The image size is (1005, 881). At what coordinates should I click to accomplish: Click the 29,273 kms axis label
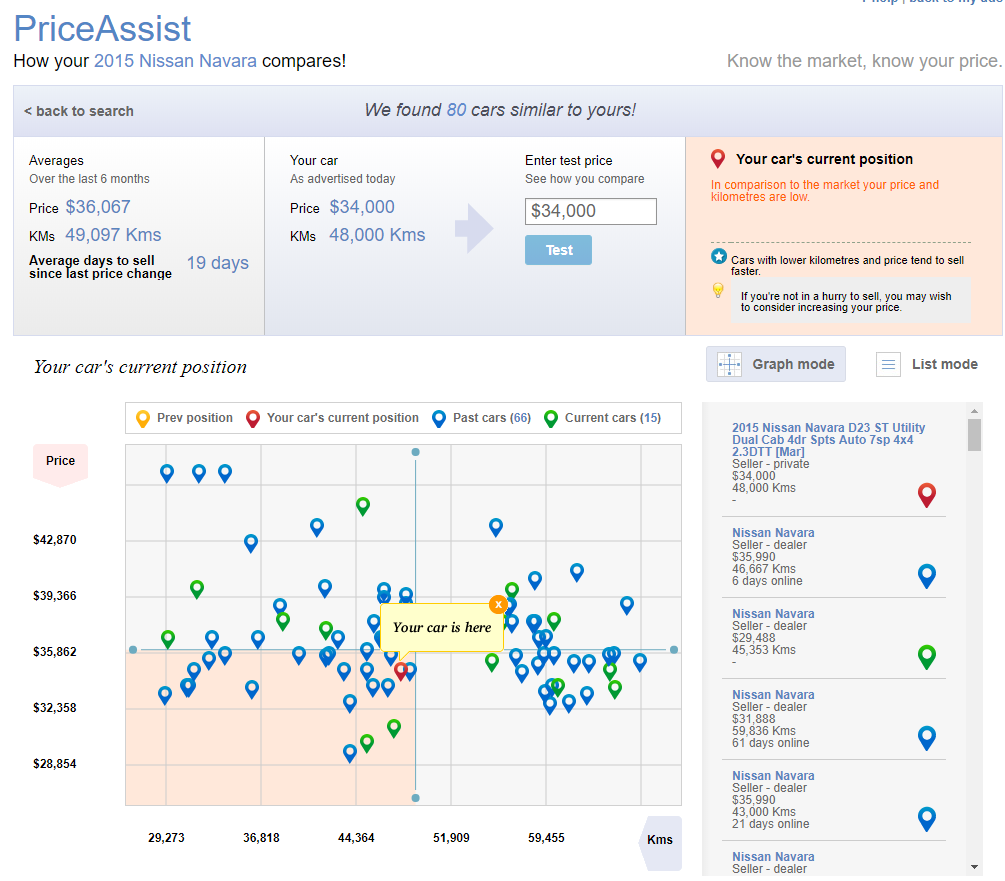[166, 837]
